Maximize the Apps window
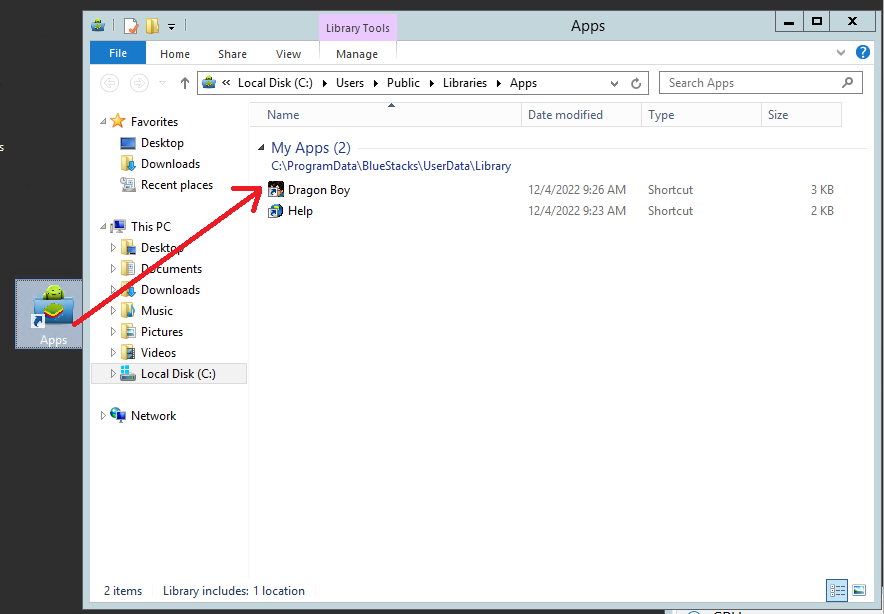Viewport: 884px width, 614px height. click(x=816, y=22)
